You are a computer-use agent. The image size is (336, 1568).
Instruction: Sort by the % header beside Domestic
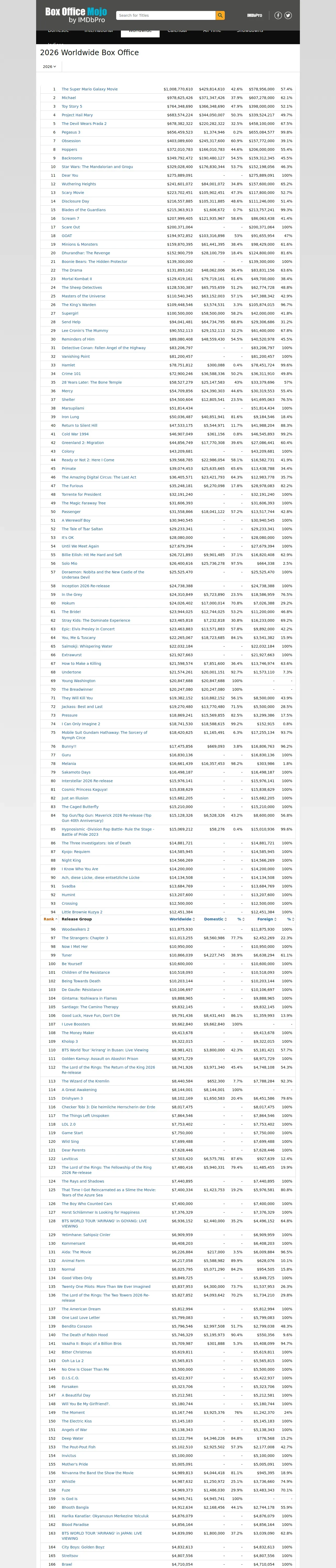tap(240, 919)
